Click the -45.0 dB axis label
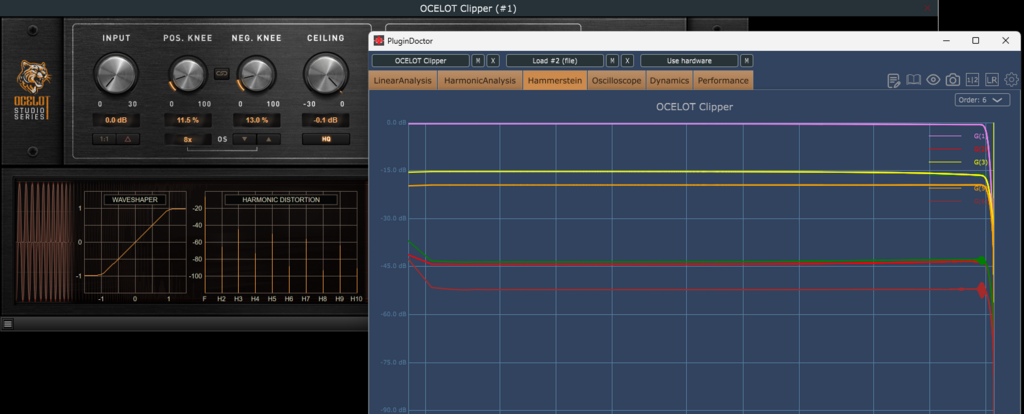Image resolution: width=1024 pixels, height=414 pixels. click(392, 266)
